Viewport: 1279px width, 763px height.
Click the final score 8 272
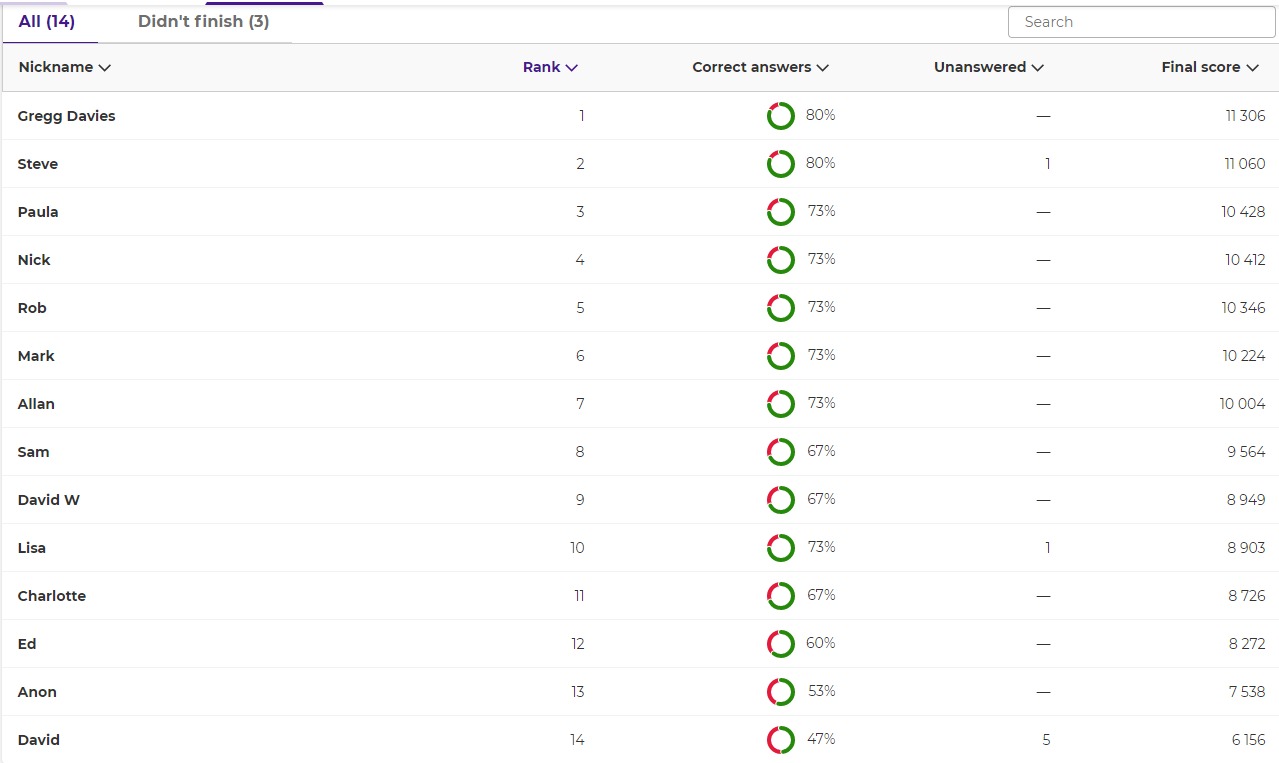click(1247, 644)
